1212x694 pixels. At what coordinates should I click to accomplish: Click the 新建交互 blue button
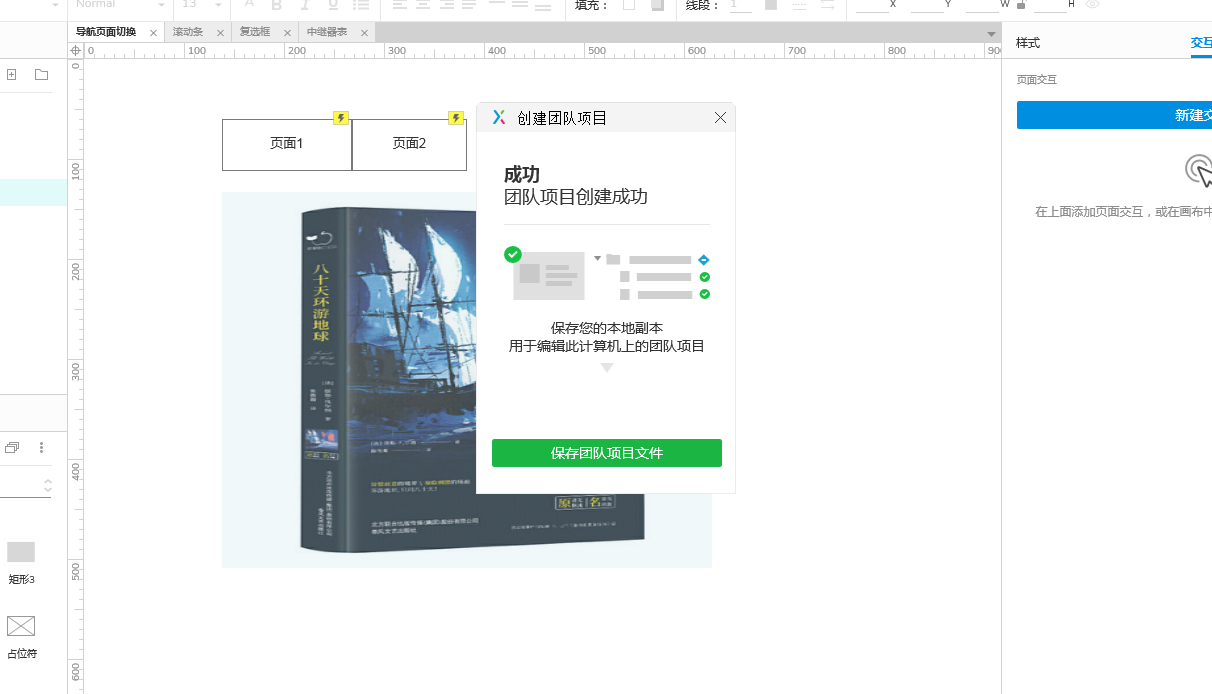(1114, 115)
